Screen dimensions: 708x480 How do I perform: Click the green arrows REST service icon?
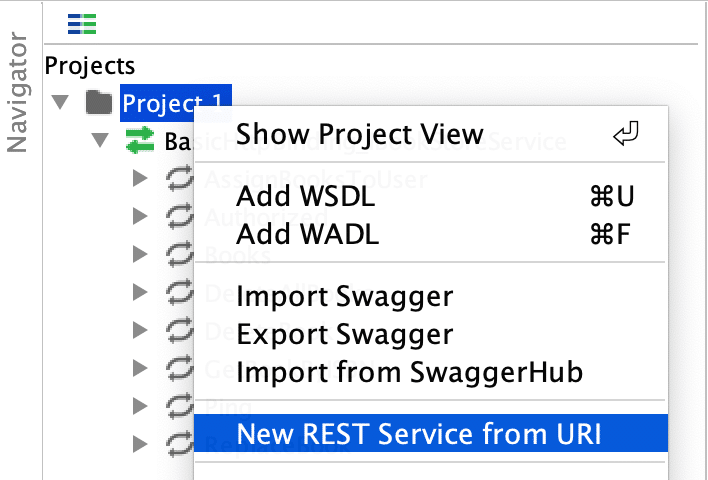(140, 141)
